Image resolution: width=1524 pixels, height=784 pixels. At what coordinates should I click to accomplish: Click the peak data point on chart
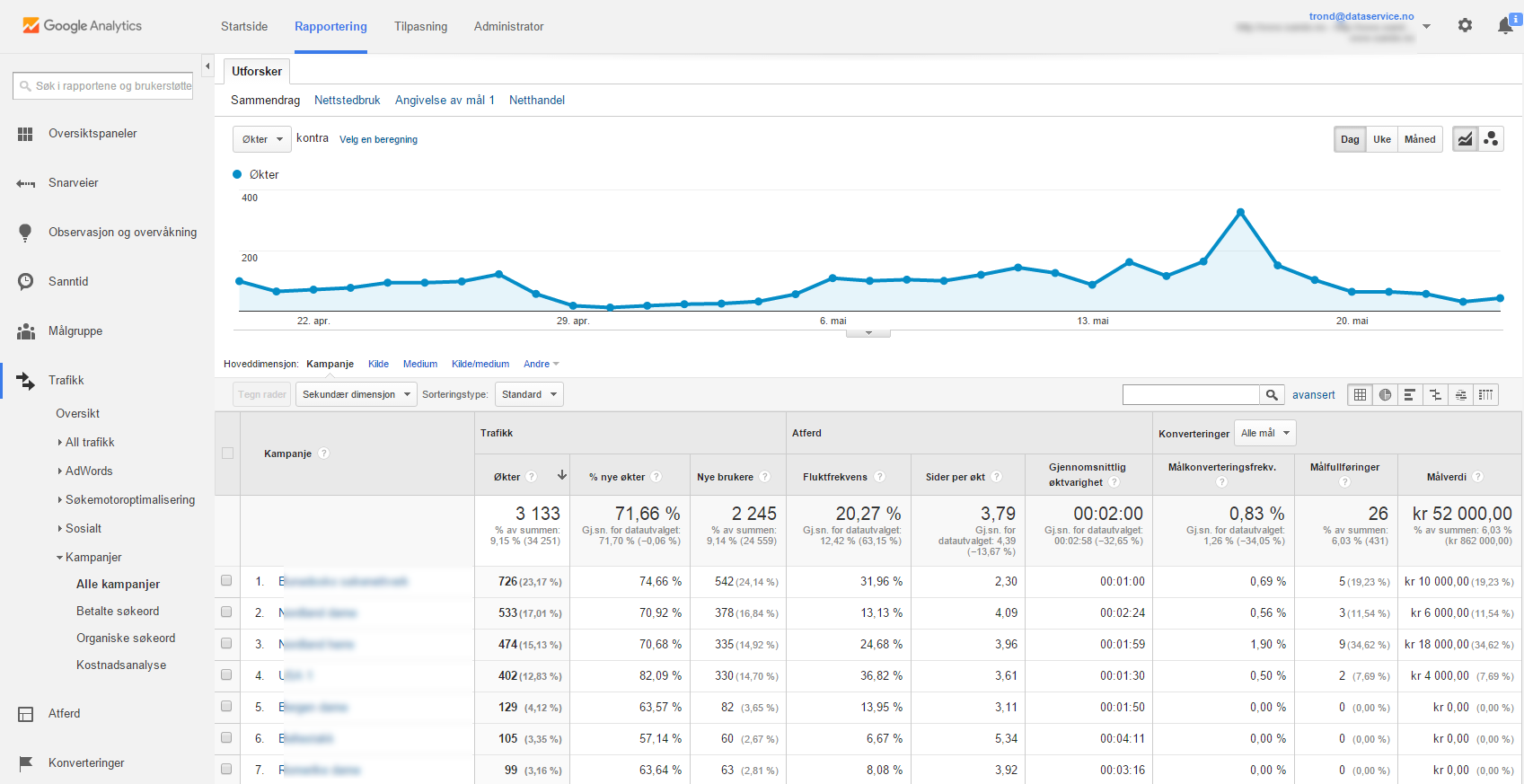click(1240, 213)
